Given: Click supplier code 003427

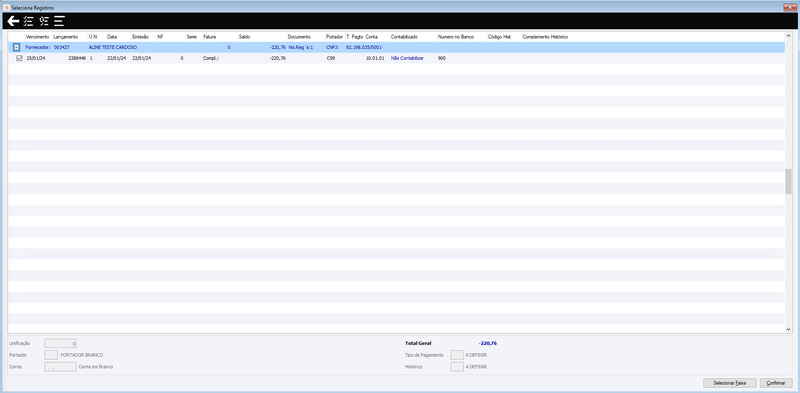Looking at the screenshot, I should (x=62, y=47).
